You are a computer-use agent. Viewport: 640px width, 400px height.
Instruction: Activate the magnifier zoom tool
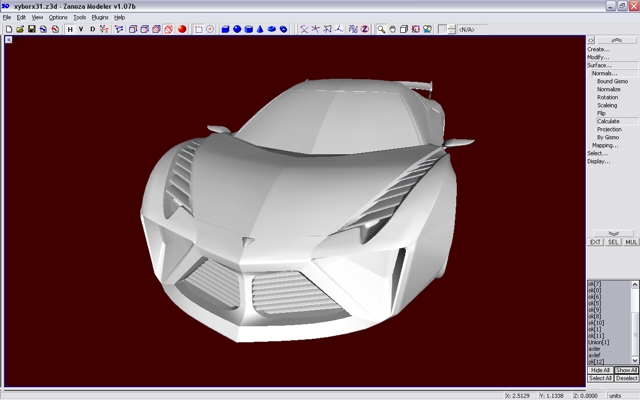[x=381, y=29]
